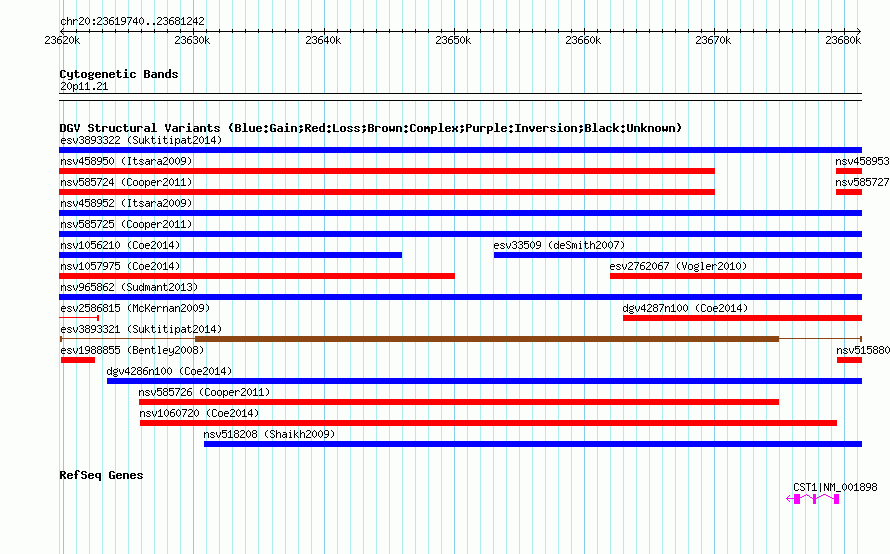The image size is (890, 554).
Task: Click the esv3893322 (Suktitipat2014) blue gain bar
Action: click(460, 150)
